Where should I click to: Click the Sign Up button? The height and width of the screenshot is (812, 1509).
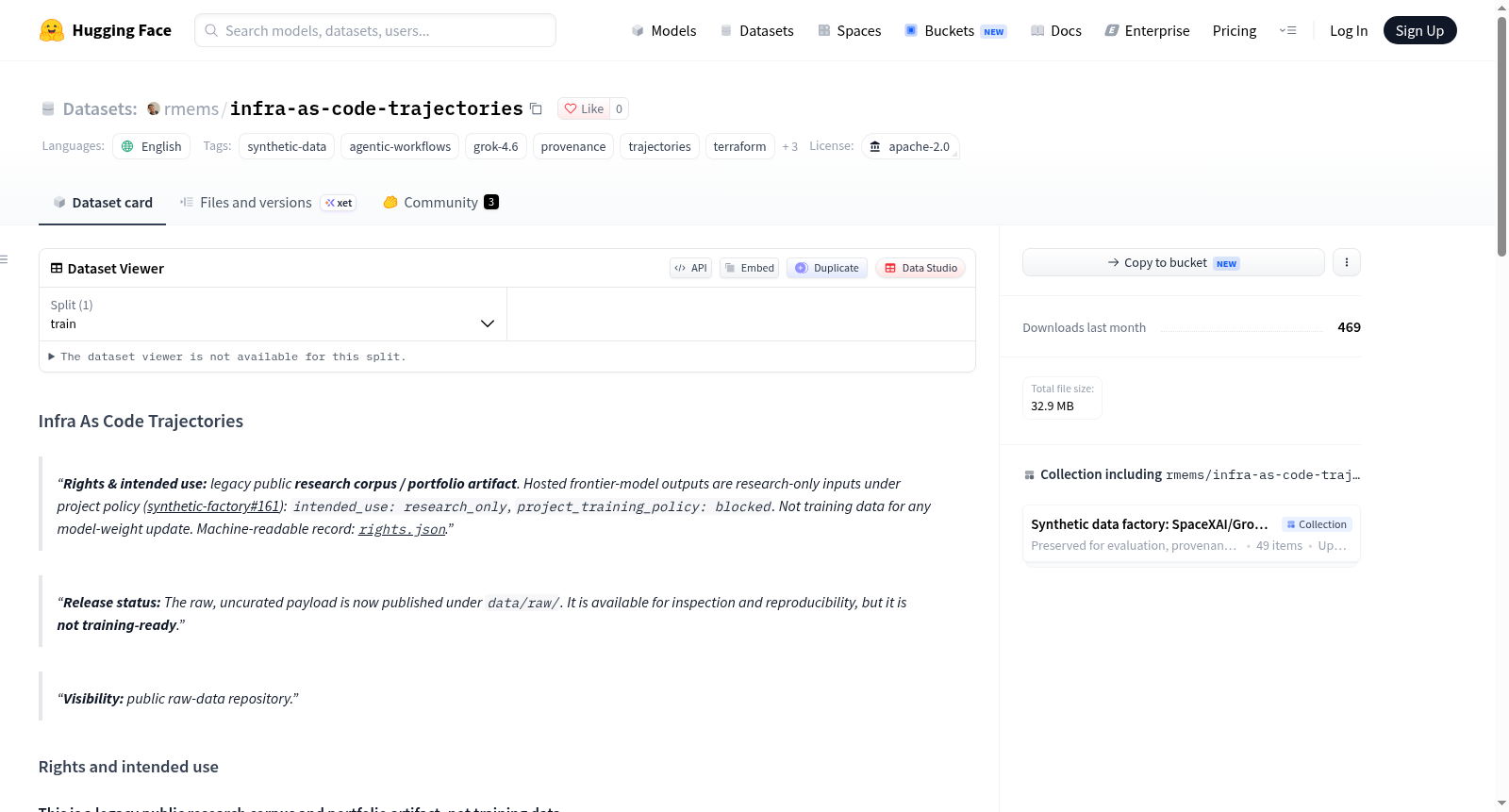pyautogui.click(x=1419, y=30)
